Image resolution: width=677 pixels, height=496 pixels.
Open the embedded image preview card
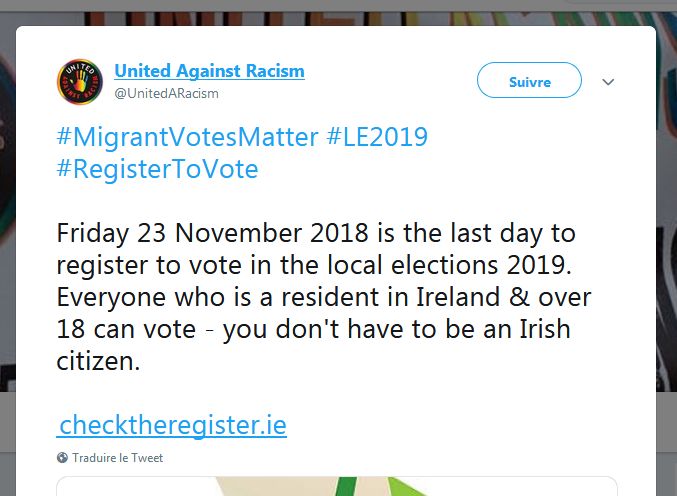(x=337, y=487)
